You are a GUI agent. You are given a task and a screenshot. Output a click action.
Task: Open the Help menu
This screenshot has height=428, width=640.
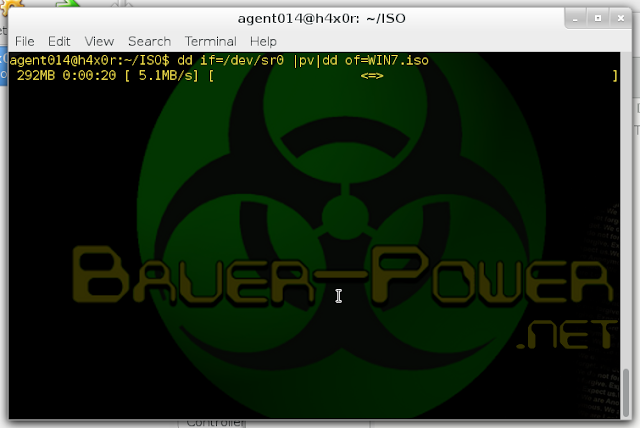click(x=263, y=41)
